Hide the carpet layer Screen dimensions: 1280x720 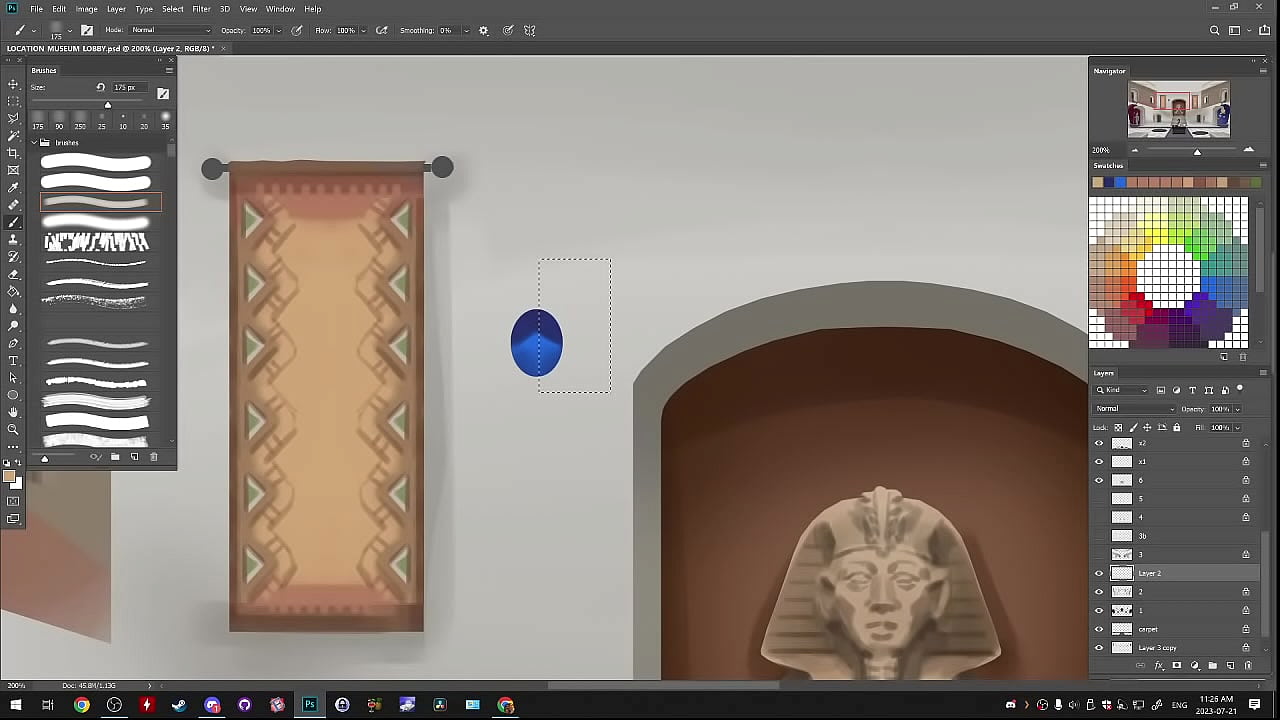(1099, 629)
